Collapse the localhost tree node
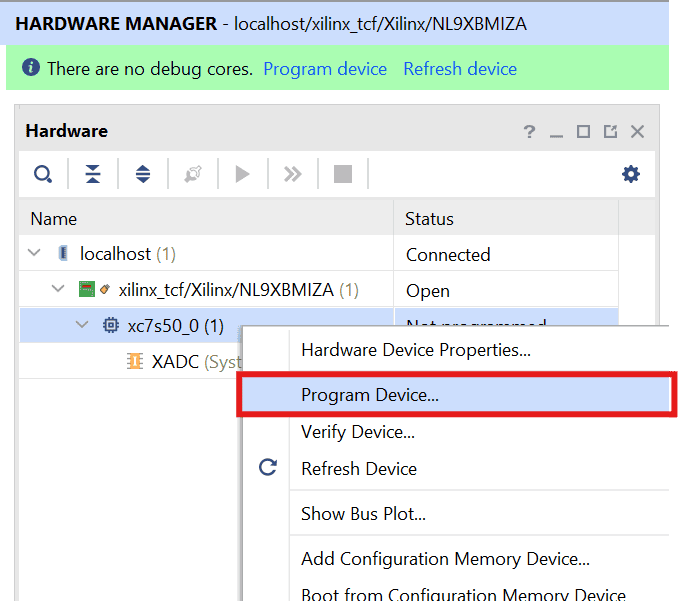 (35, 254)
